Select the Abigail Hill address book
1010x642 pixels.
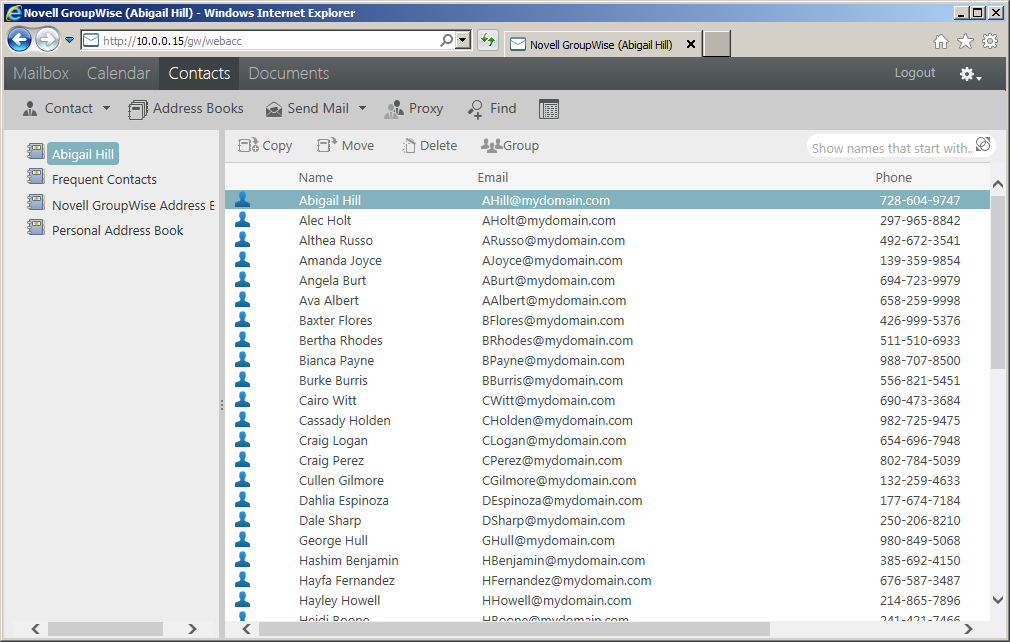(x=83, y=154)
